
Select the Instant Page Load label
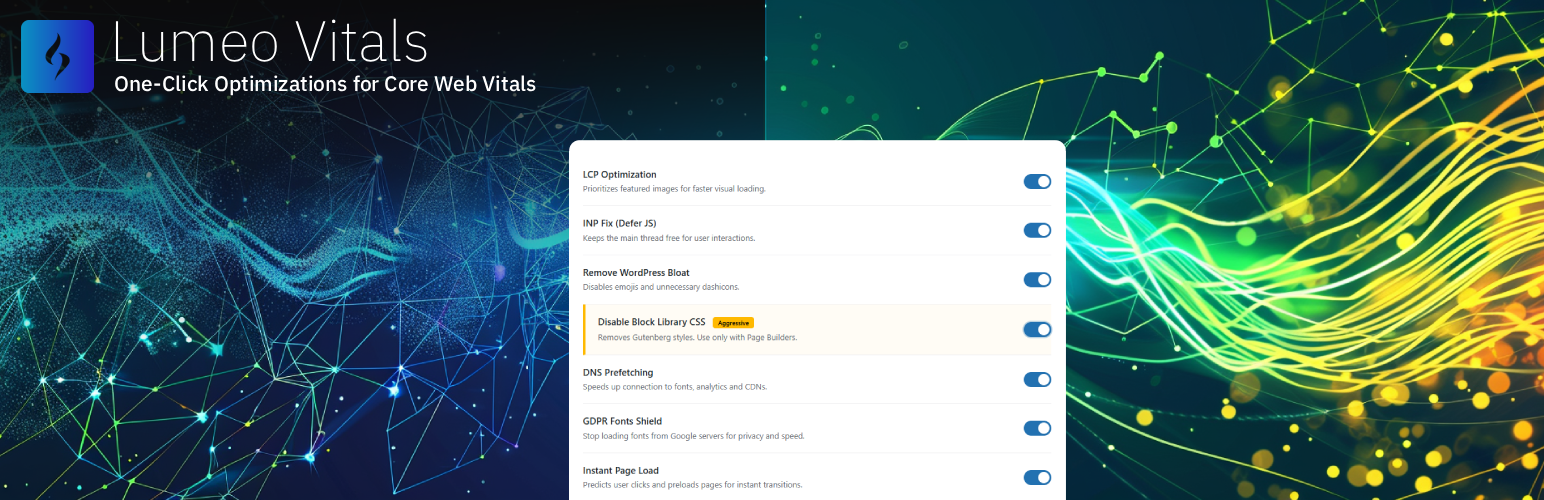621,471
